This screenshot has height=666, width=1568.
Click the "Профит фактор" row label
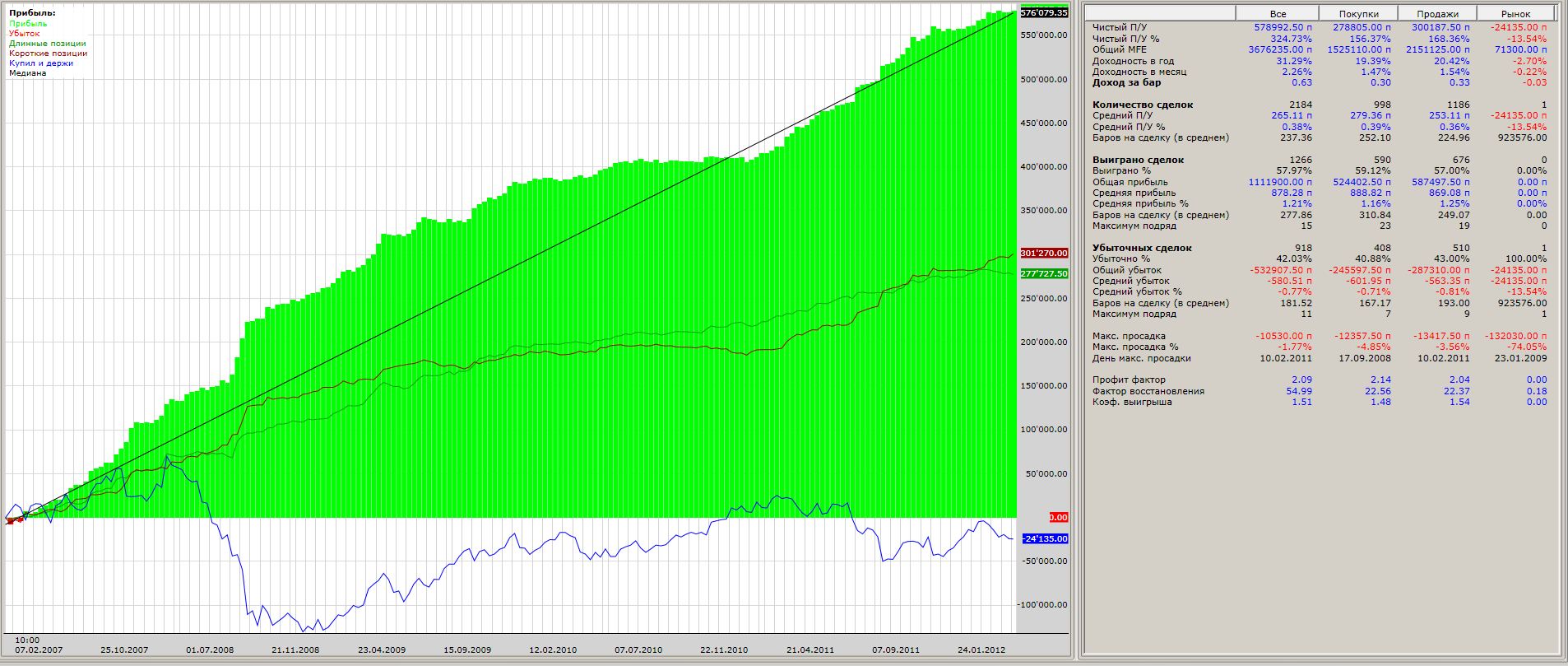[1130, 380]
